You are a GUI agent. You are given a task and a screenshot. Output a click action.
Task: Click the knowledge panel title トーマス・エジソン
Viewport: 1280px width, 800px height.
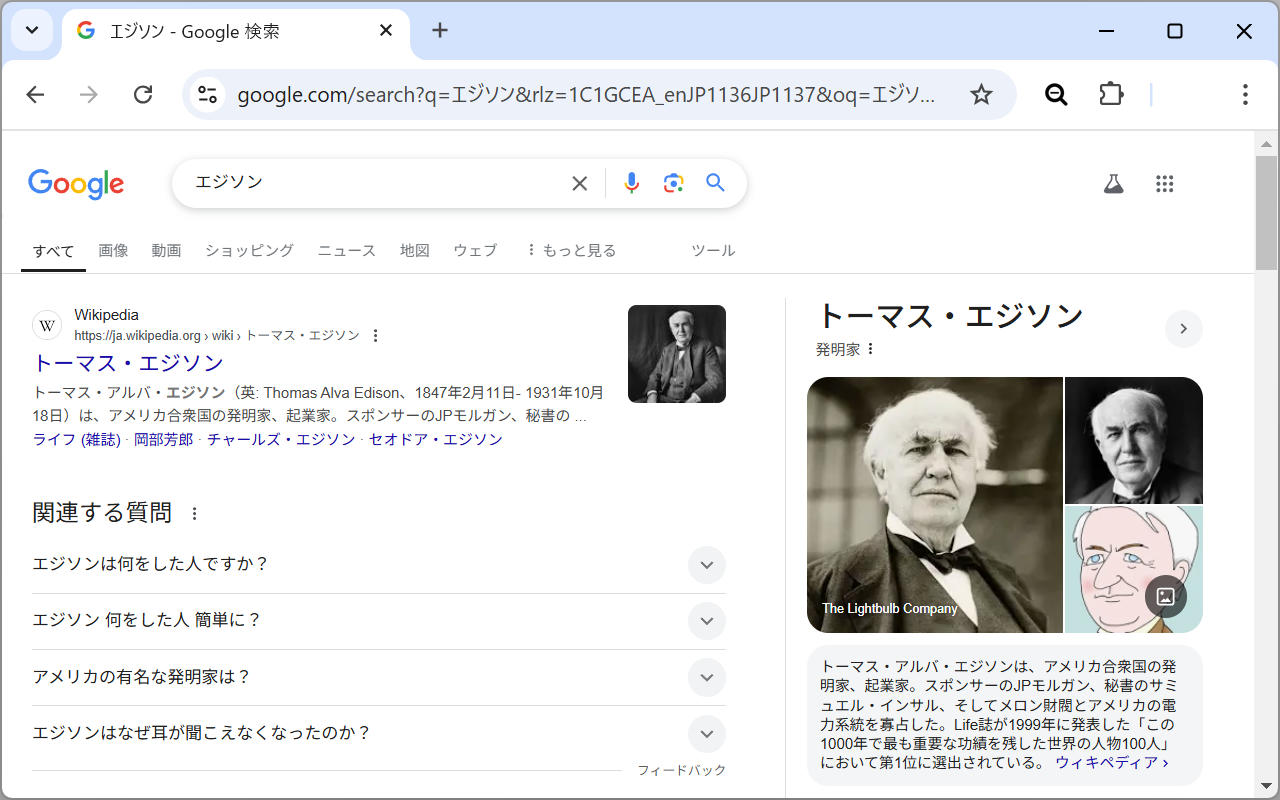point(950,316)
